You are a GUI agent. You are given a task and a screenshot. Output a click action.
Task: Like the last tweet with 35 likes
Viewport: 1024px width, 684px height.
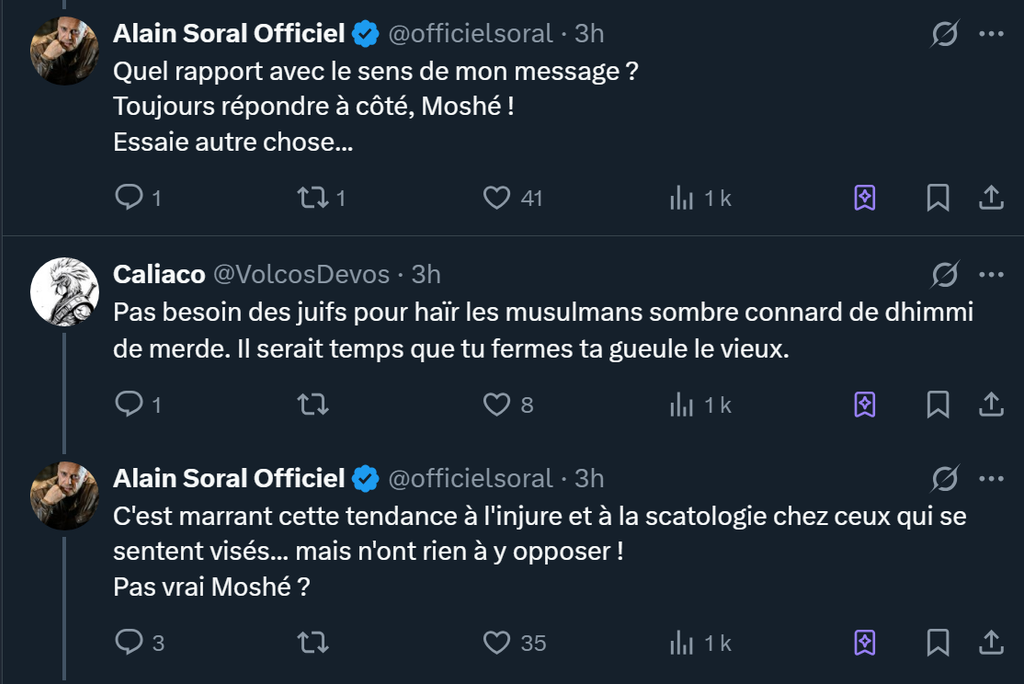(x=497, y=642)
